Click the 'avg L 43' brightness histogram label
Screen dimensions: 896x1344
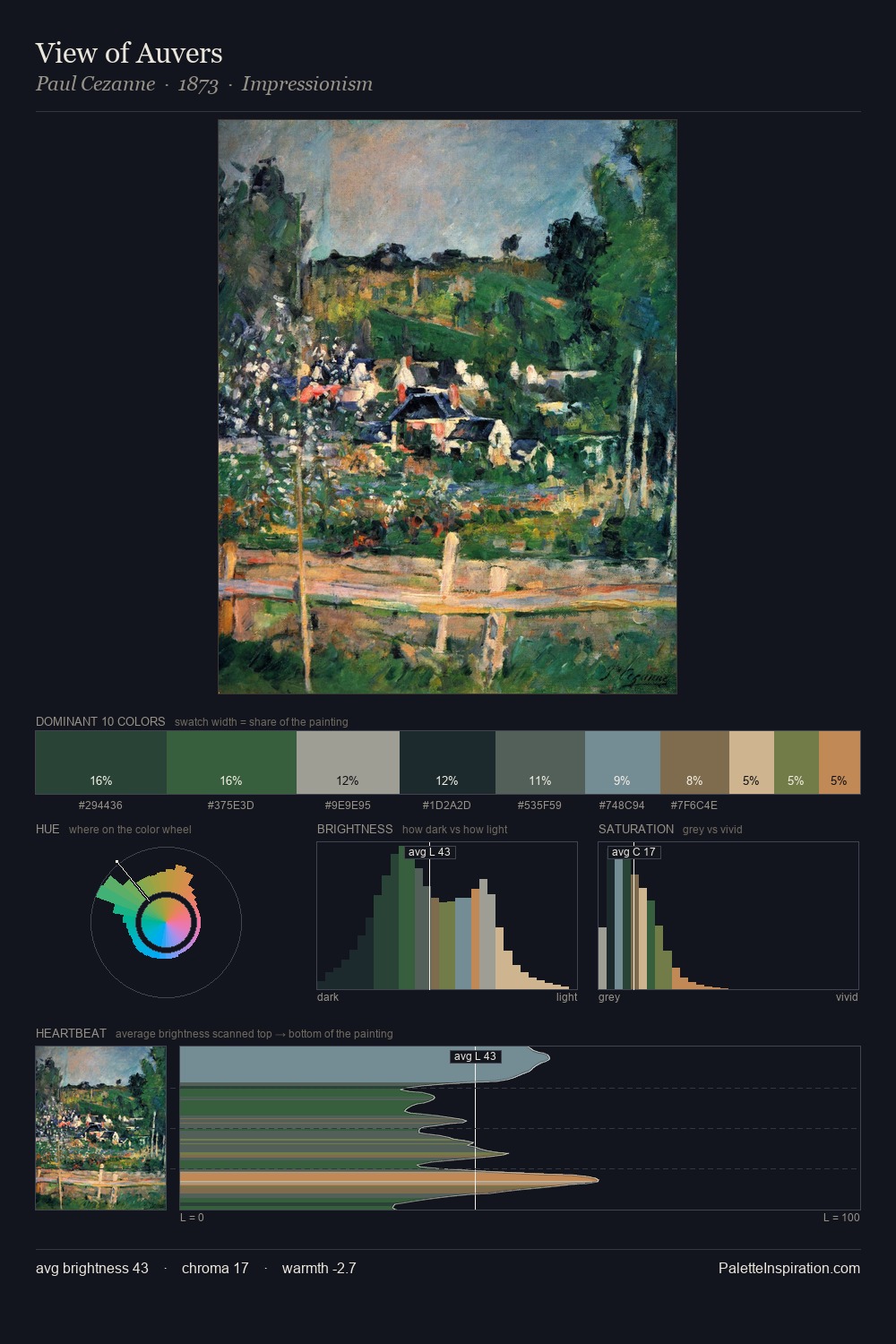pos(429,852)
